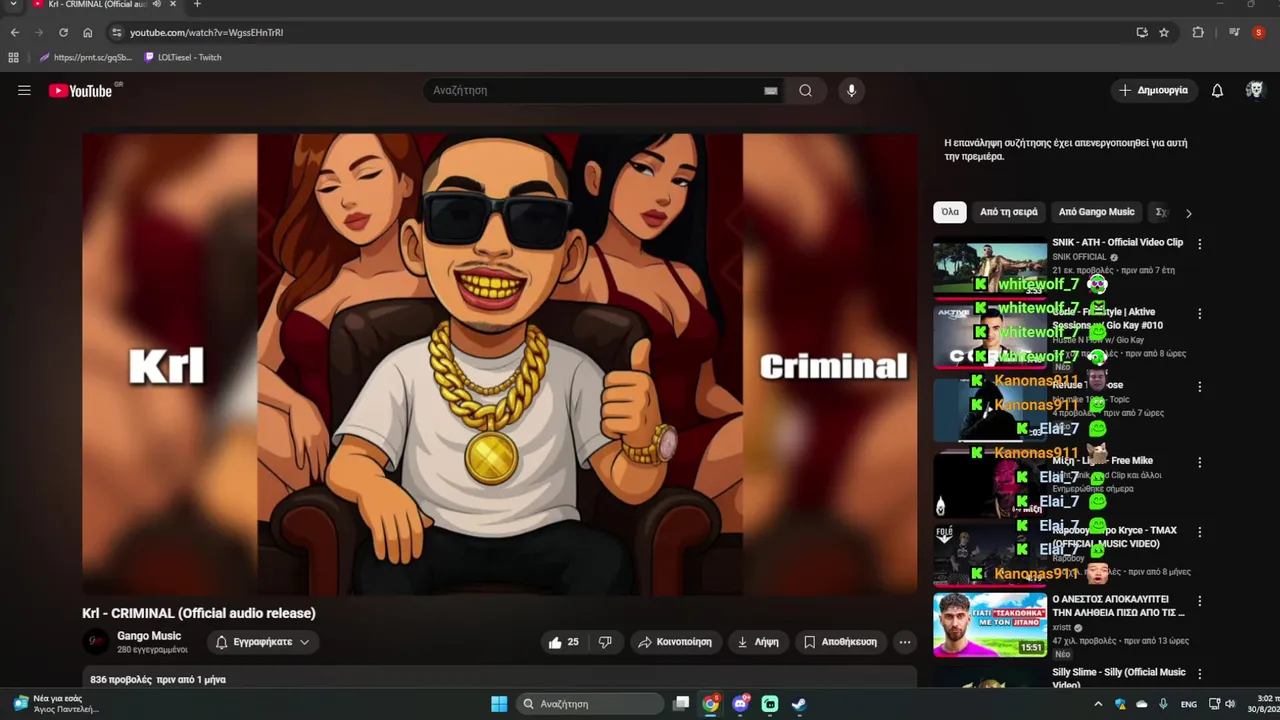
Task: Open the LOLTiesel - Twitch bookmark
Action: 183,57
